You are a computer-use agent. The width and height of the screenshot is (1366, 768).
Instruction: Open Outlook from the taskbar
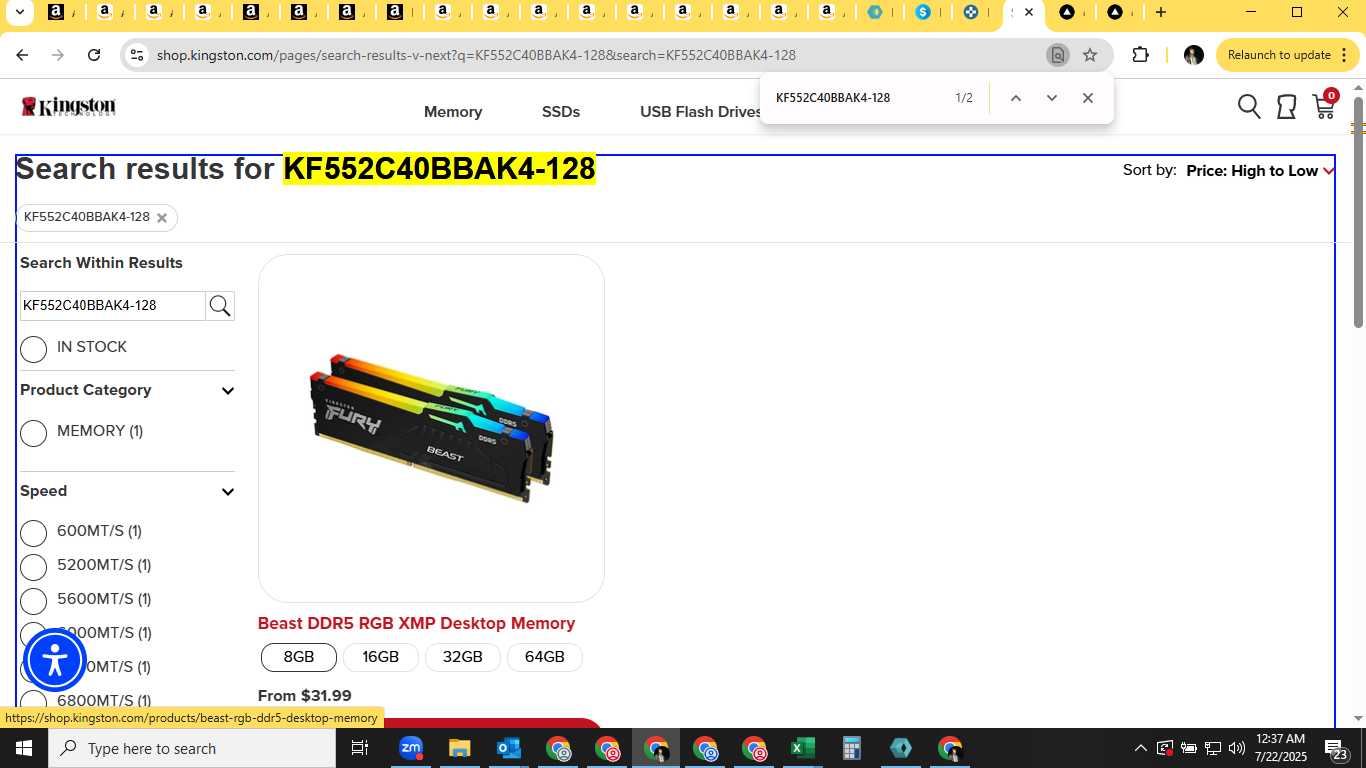coord(509,748)
